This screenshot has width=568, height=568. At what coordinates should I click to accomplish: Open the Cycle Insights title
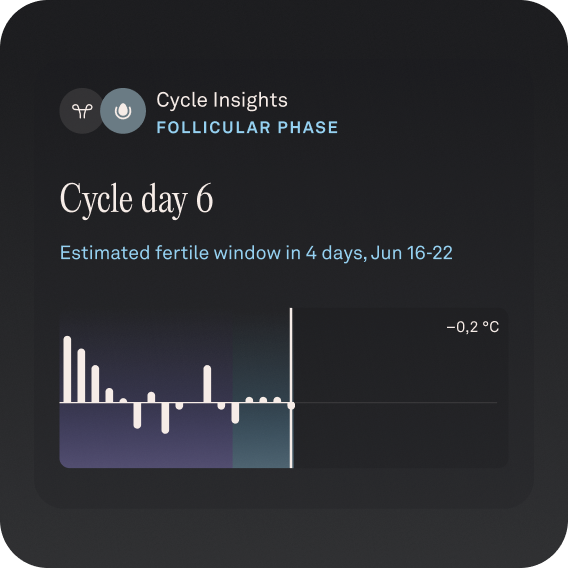[222, 100]
